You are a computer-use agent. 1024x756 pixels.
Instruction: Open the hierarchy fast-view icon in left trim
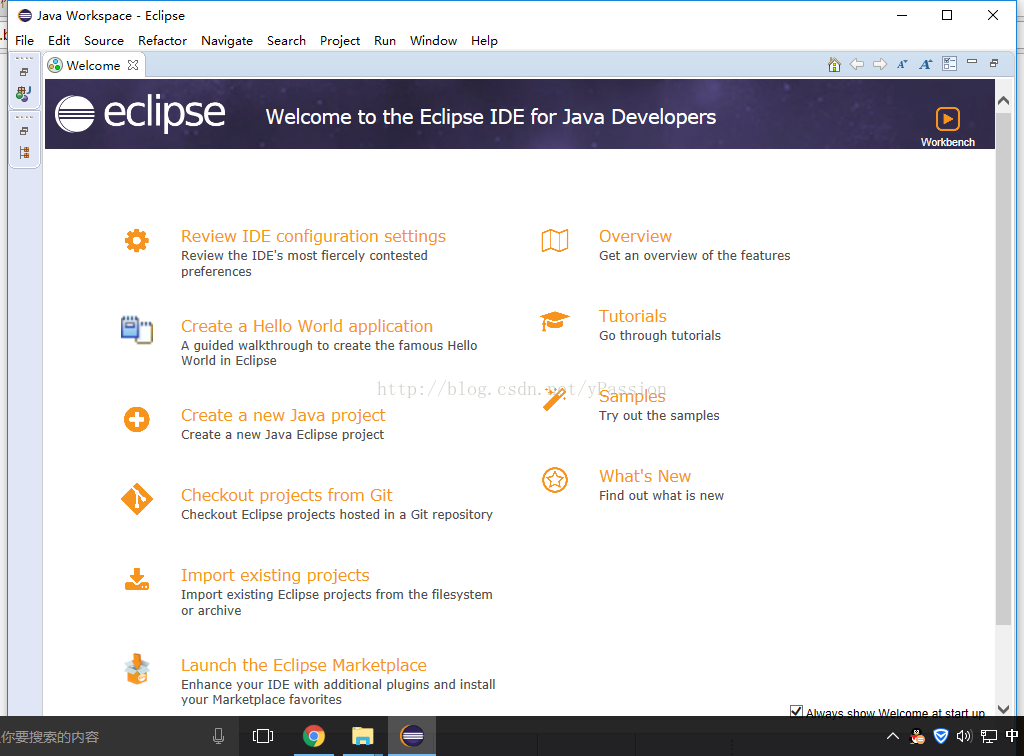point(24,153)
